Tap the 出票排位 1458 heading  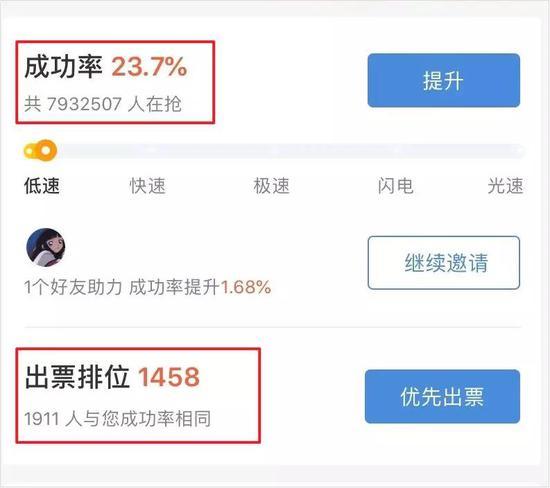point(112,377)
